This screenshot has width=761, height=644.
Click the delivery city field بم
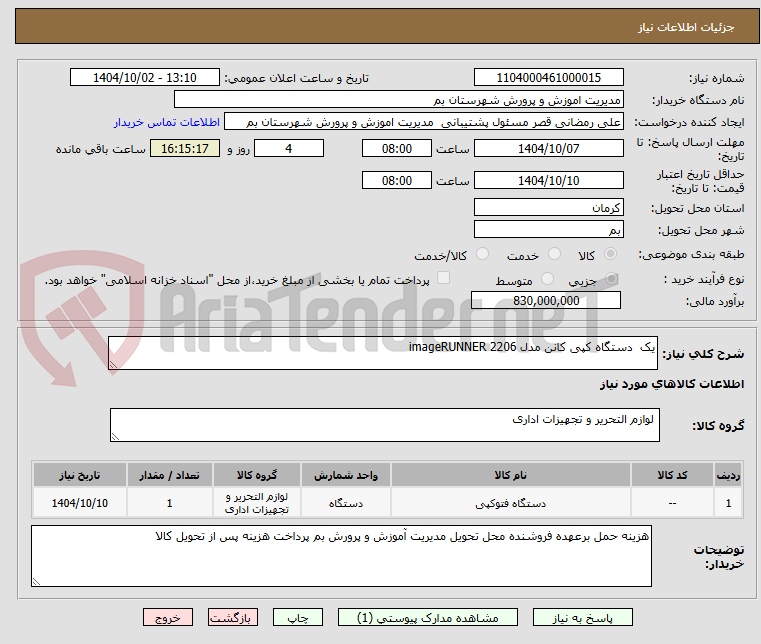click(548, 229)
